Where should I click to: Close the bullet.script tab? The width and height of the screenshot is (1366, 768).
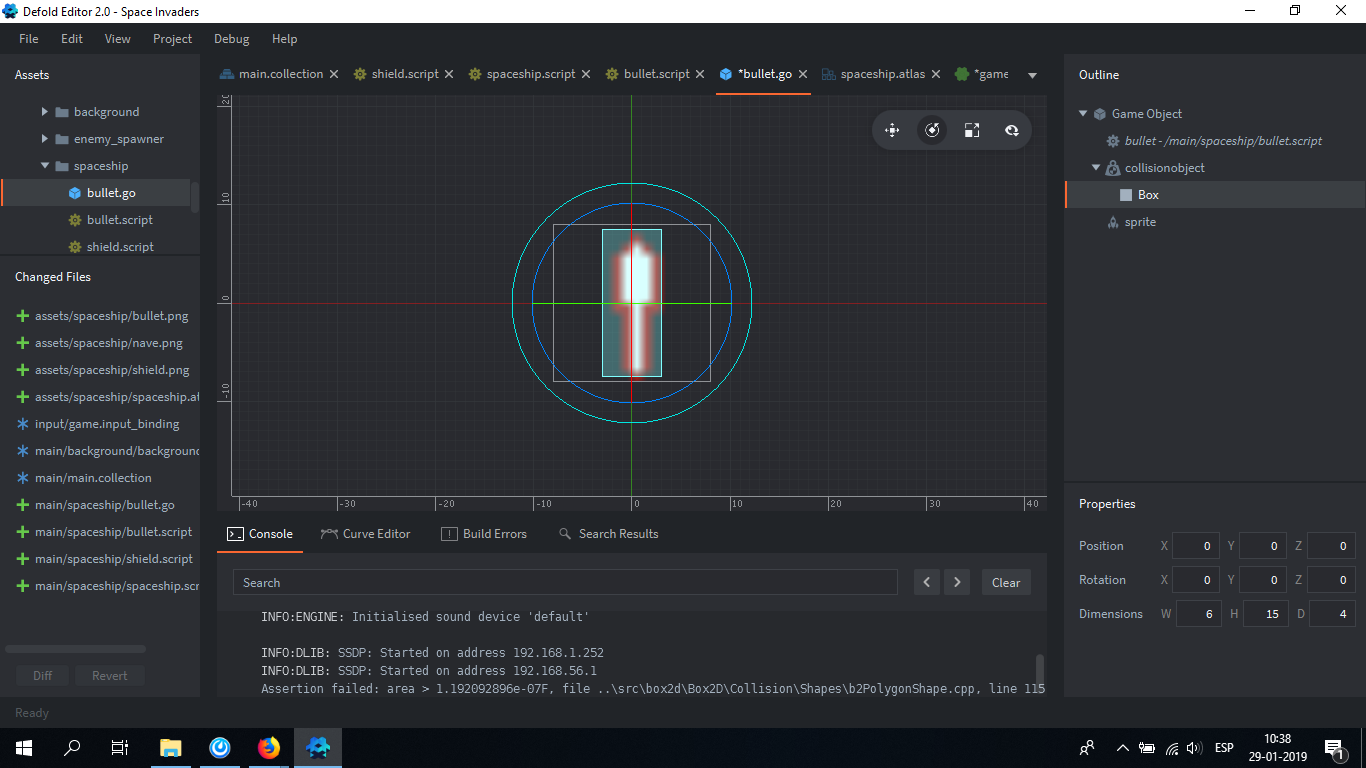700,74
